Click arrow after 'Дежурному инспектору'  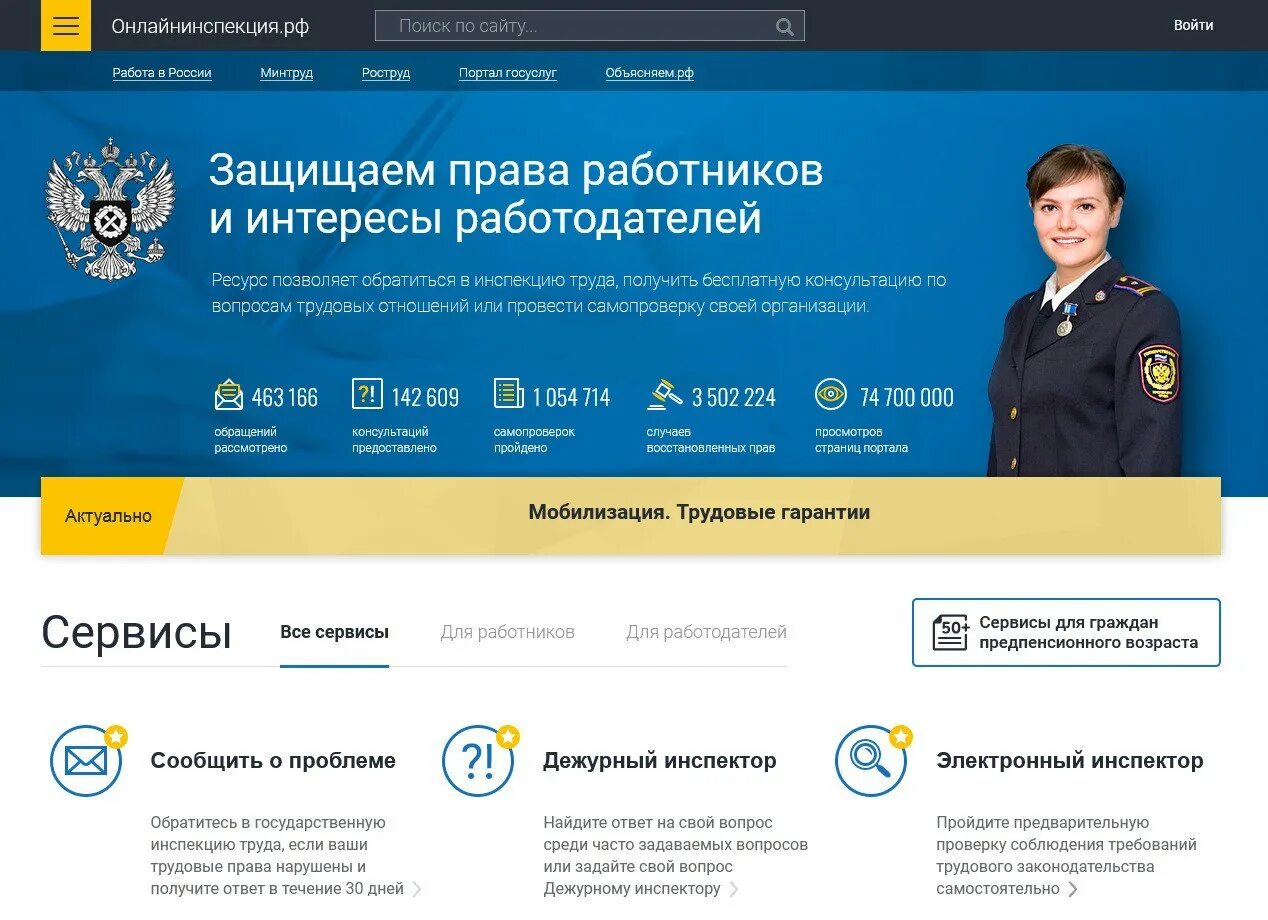734,889
